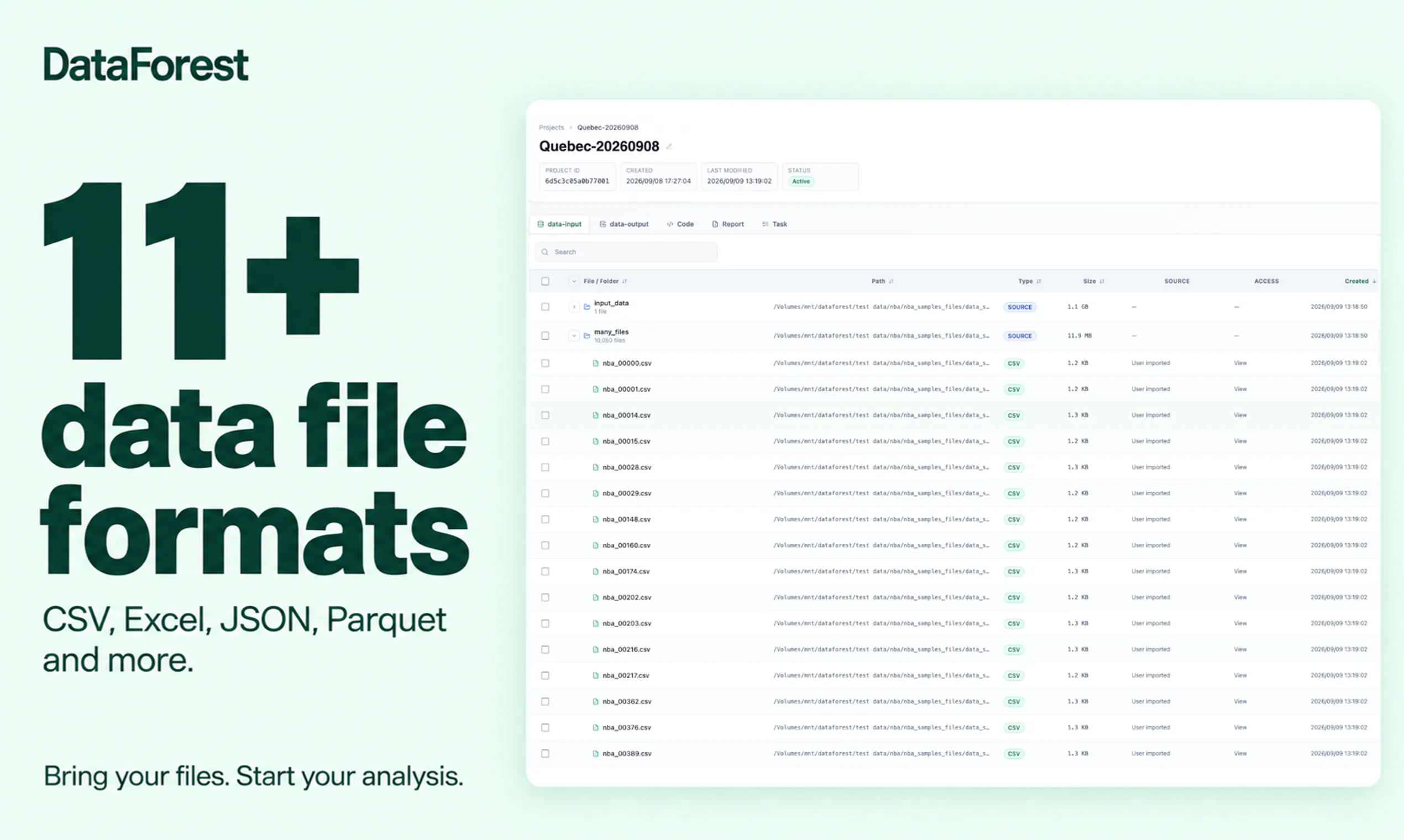Toggle the select-all header checkbox

pos(545,281)
